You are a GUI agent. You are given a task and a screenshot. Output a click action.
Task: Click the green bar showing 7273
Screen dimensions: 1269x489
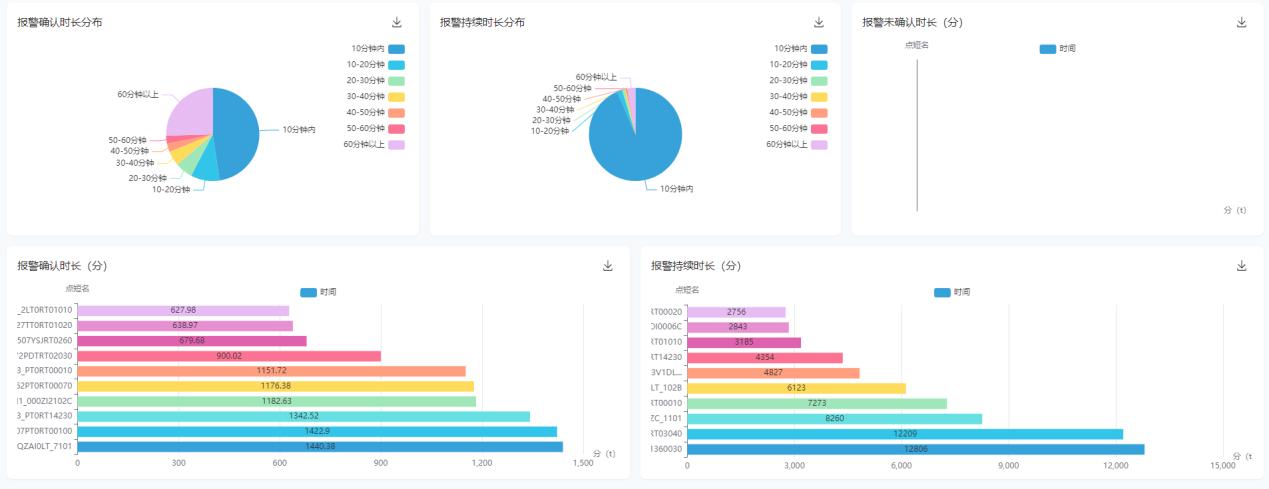click(x=816, y=404)
